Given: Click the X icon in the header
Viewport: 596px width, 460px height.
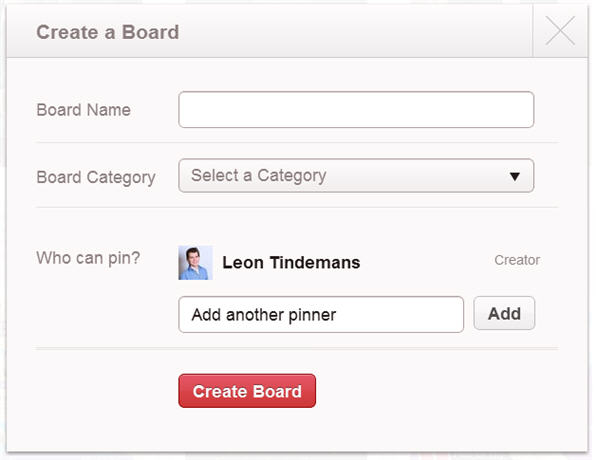Looking at the screenshot, I should pos(560,30).
